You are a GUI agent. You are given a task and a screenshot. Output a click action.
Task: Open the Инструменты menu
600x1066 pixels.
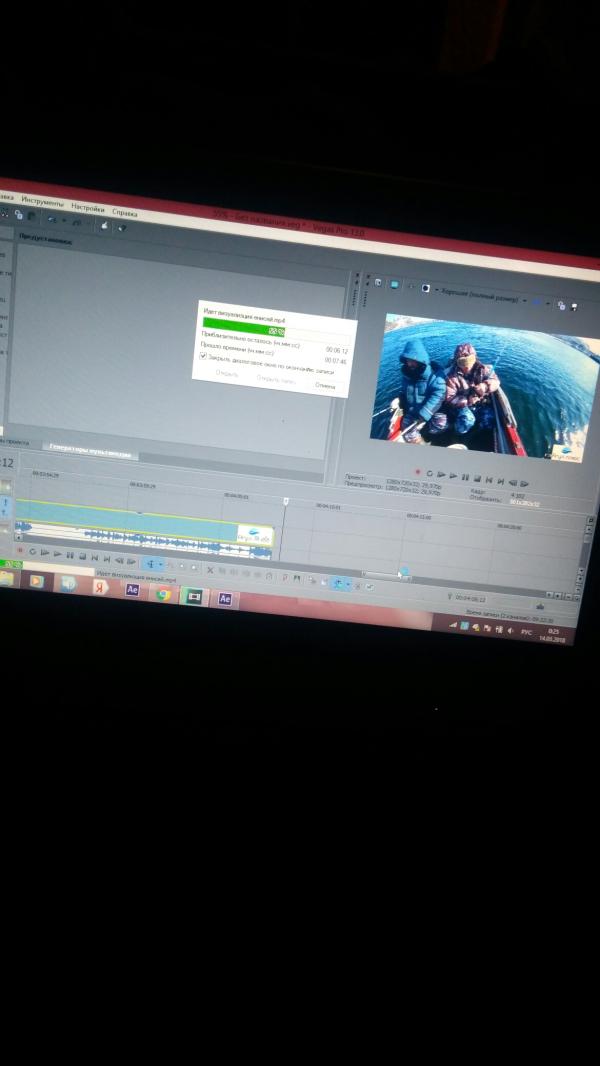42,203
